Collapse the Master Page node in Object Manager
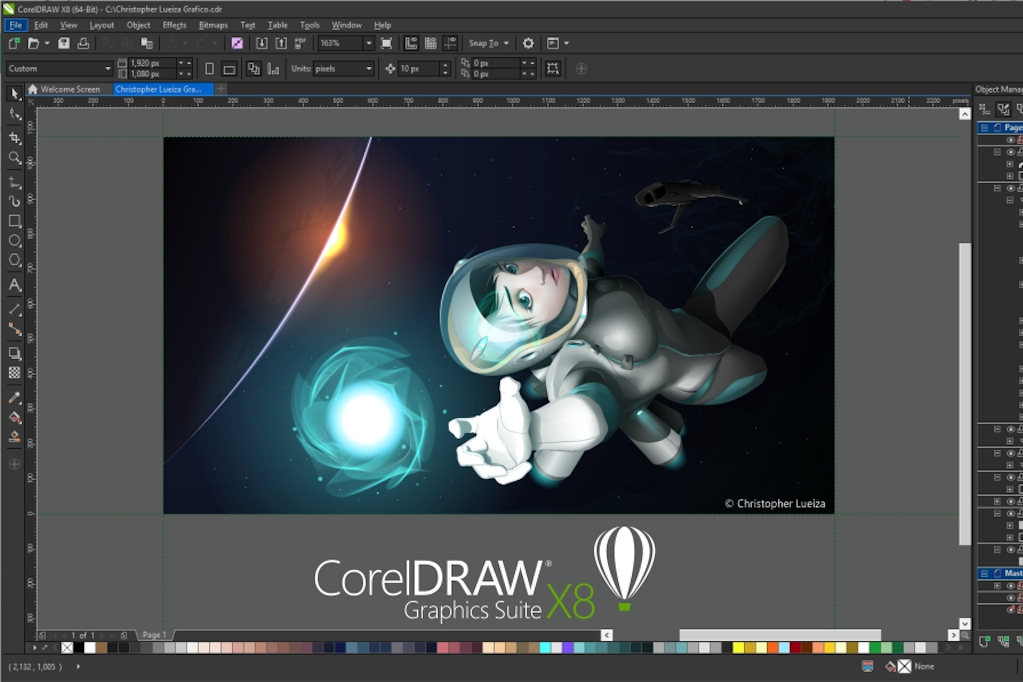 point(985,573)
